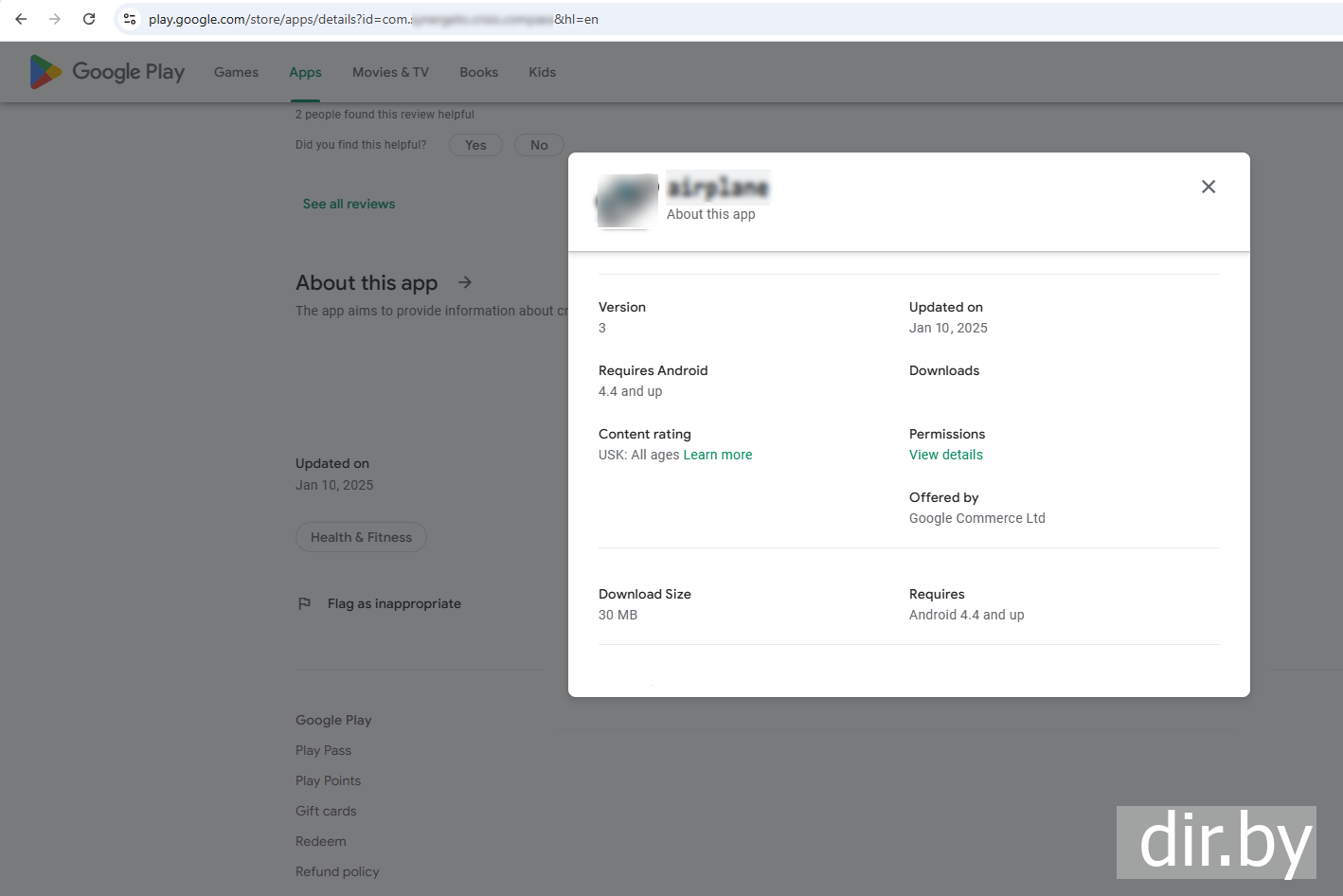The width and height of the screenshot is (1343, 896).
Task: Switch to Movies & TV tab
Action: (390, 72)
